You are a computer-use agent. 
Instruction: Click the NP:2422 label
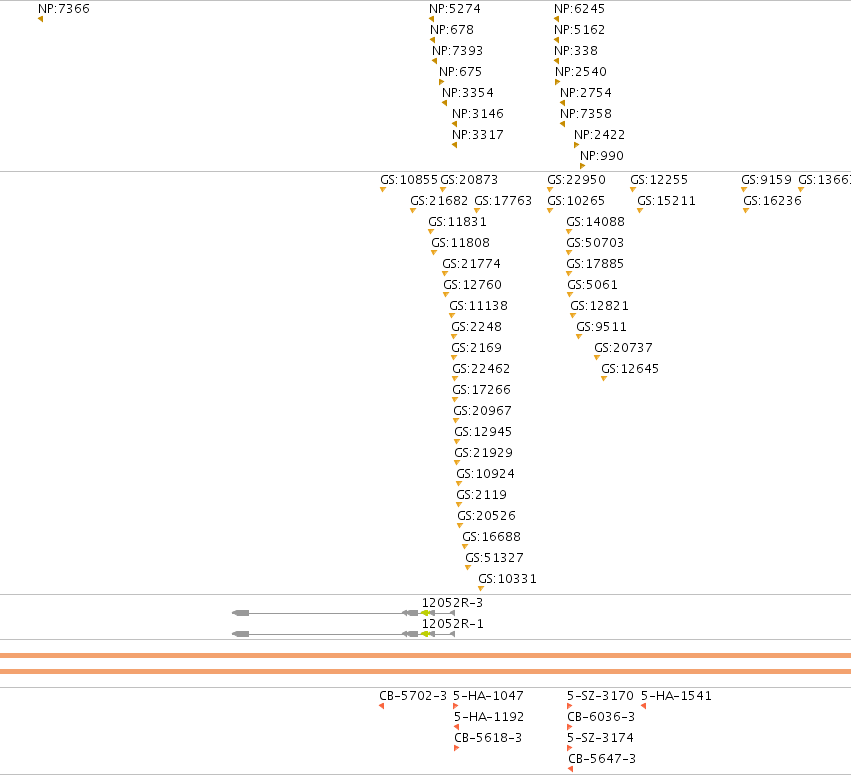pyautogui.click(x=600, y=135)
